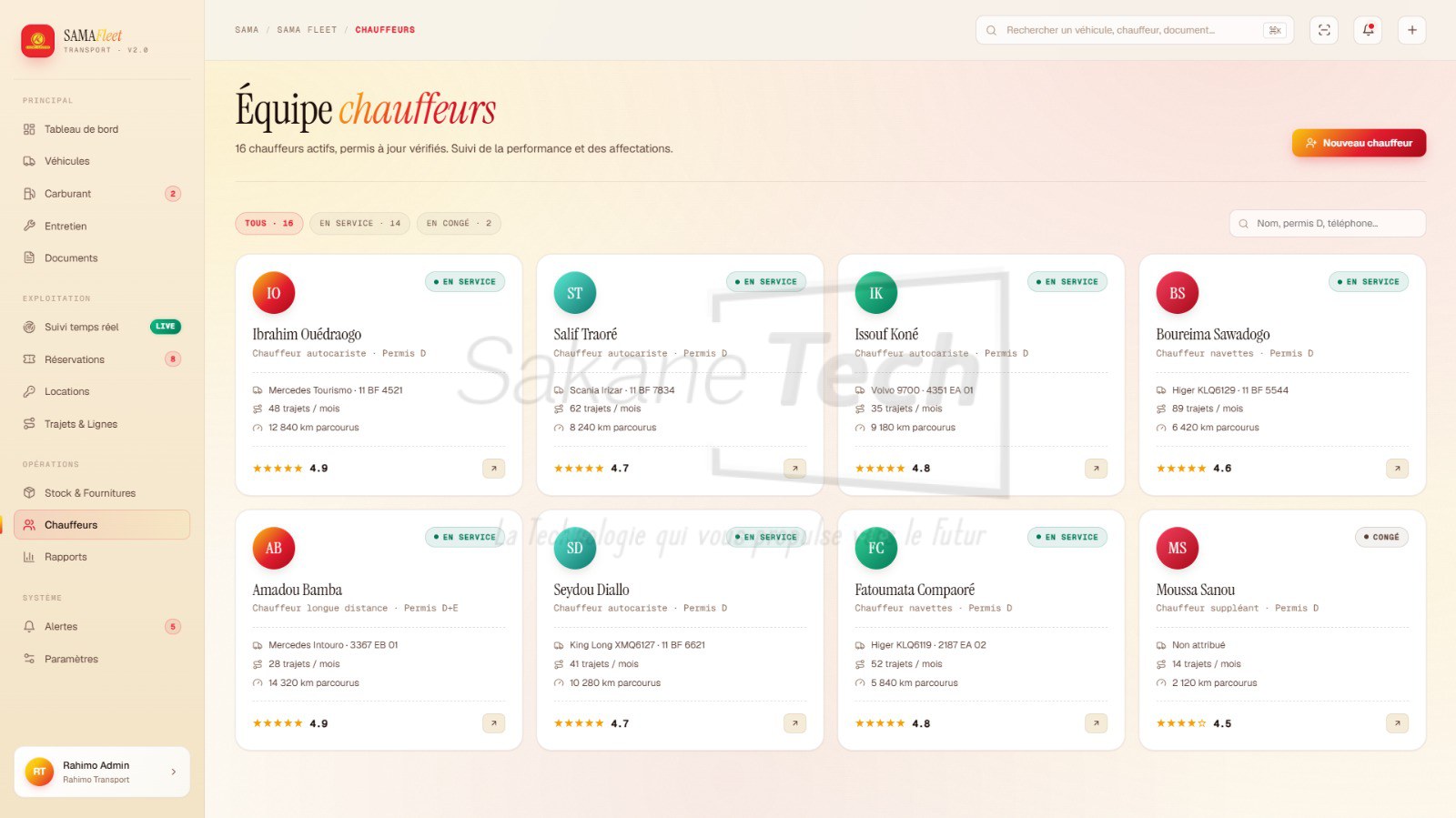
Task: Open Issouf Koné's profile arrow icon
Action: coord(1096,469)
